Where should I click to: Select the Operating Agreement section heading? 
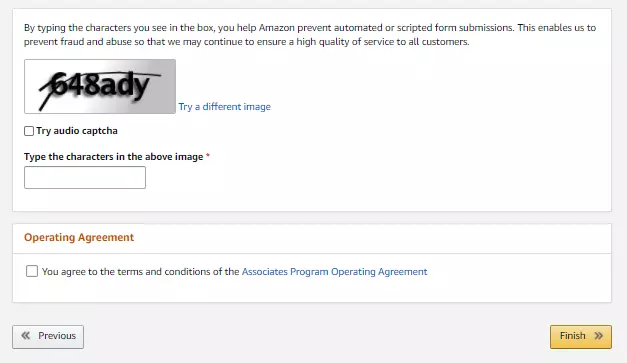79,237
